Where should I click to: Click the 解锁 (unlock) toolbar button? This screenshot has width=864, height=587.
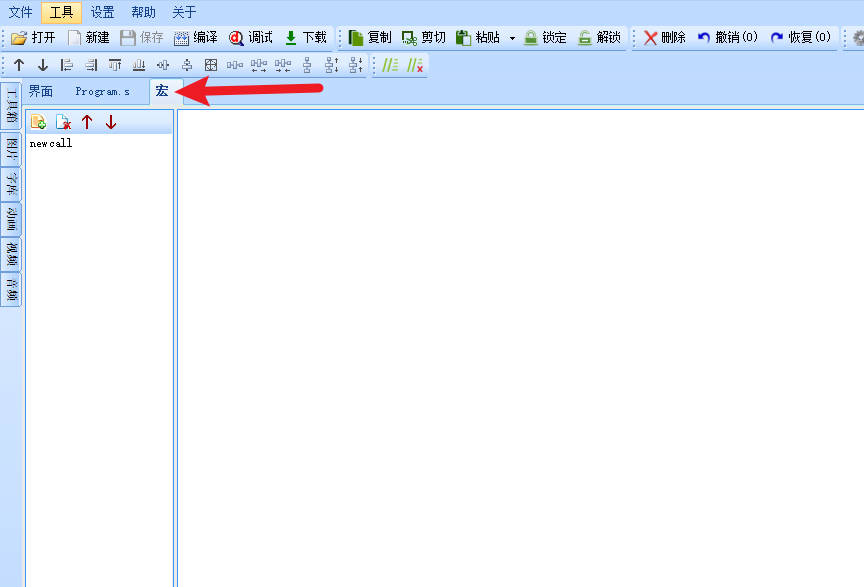pos(599,37)
